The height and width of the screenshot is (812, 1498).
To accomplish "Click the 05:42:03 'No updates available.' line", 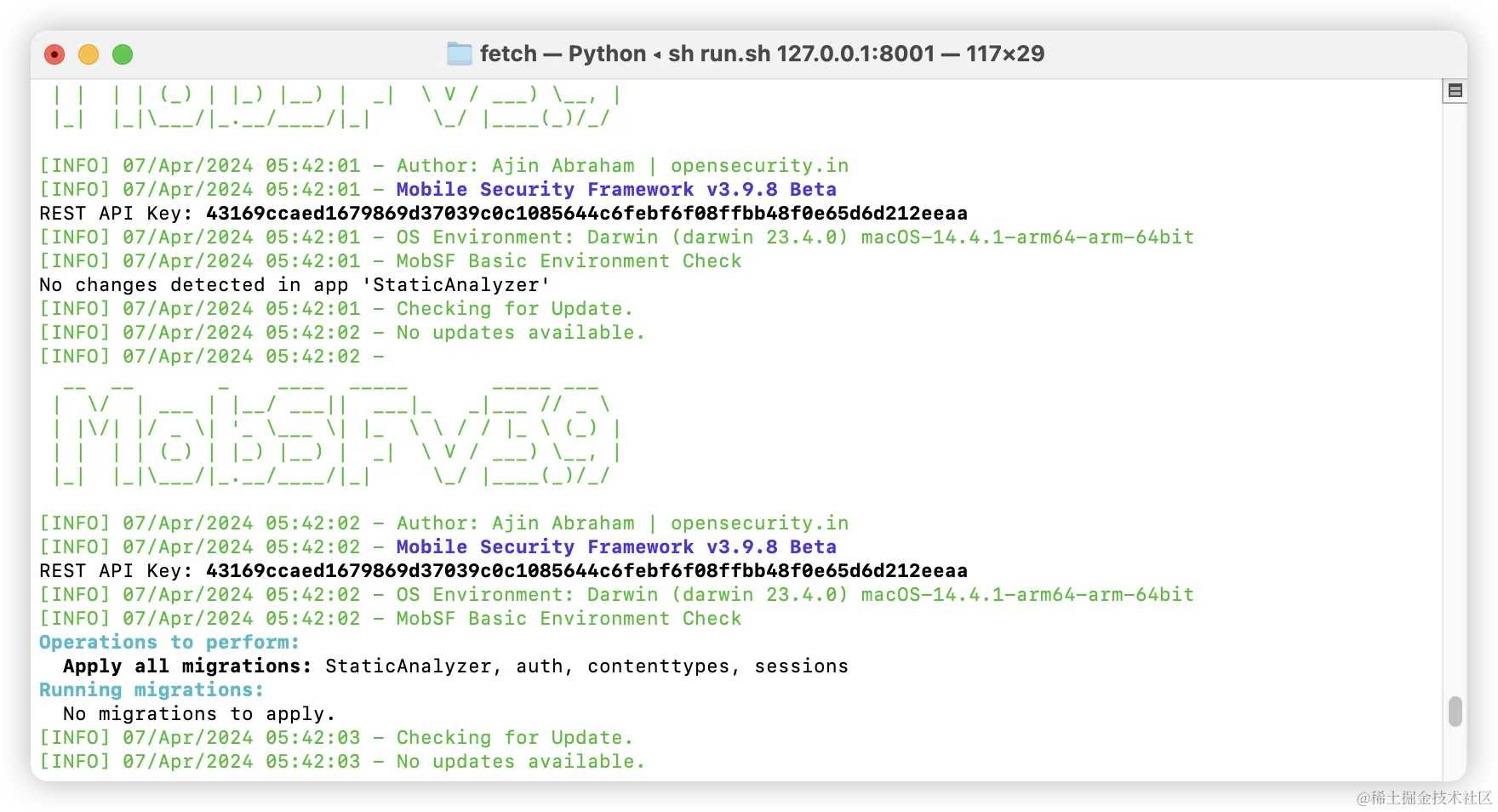I will point(342,761).
